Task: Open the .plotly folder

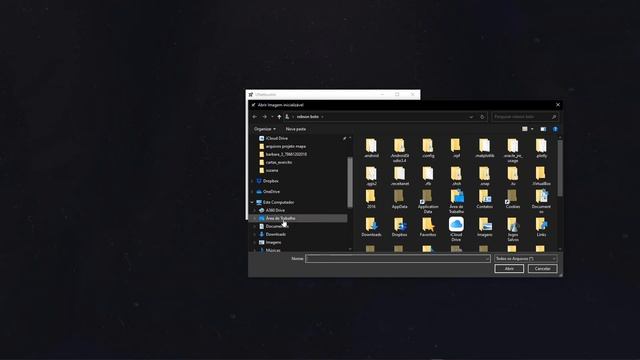Action: (x=541, y=148)
